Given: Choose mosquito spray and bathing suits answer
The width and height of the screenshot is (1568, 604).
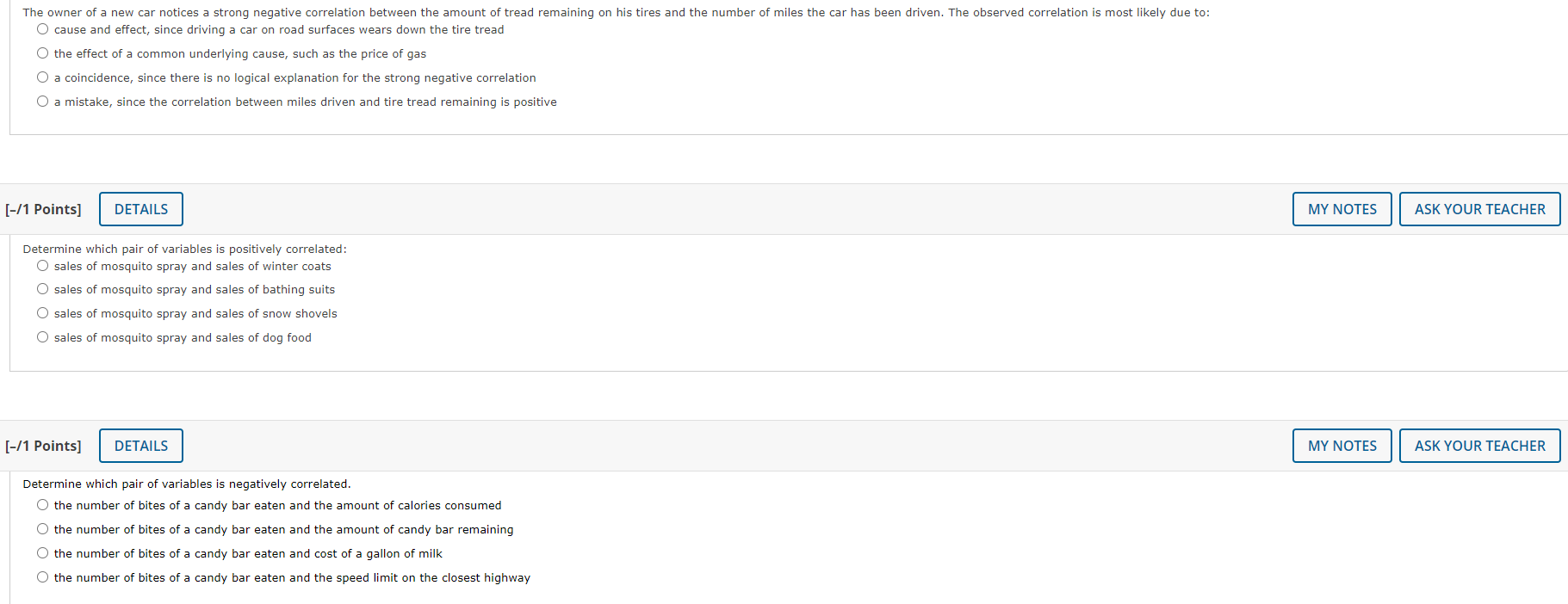Looking at the screenshot, I should click(x=42, y=288).
